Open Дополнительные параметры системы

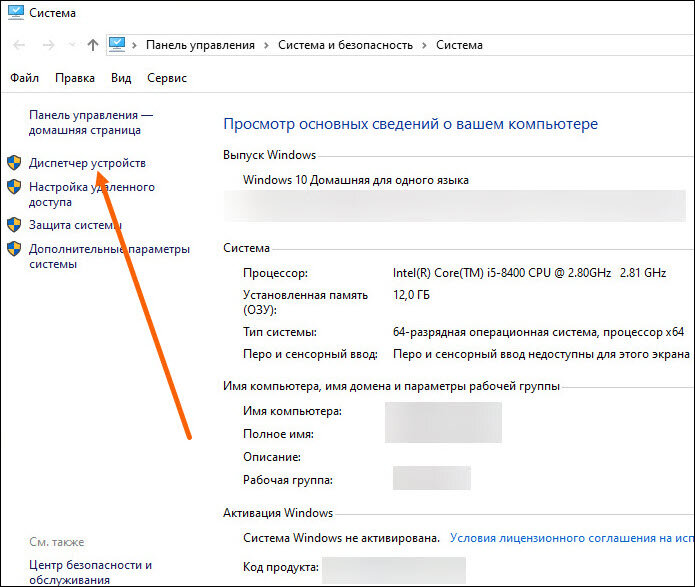tap(109, 256)
